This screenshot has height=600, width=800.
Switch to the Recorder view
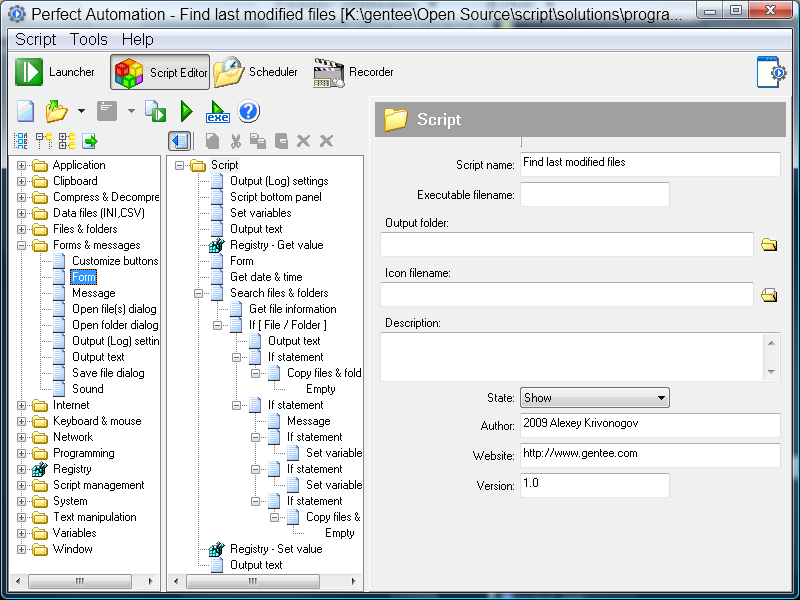point(354,72)
